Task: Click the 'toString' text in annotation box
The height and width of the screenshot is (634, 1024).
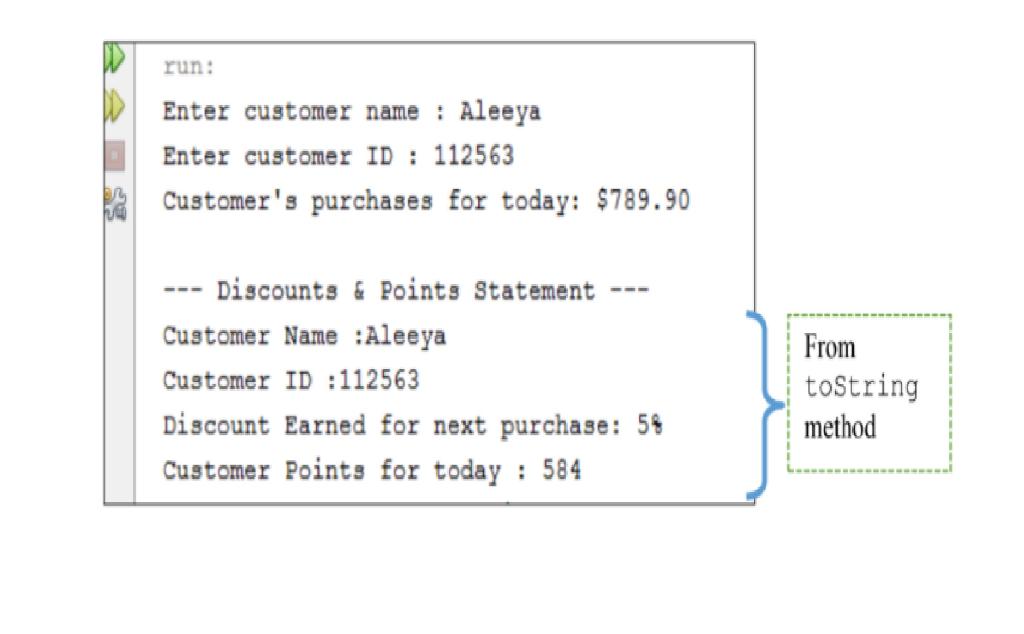Action: pos(860,388)
